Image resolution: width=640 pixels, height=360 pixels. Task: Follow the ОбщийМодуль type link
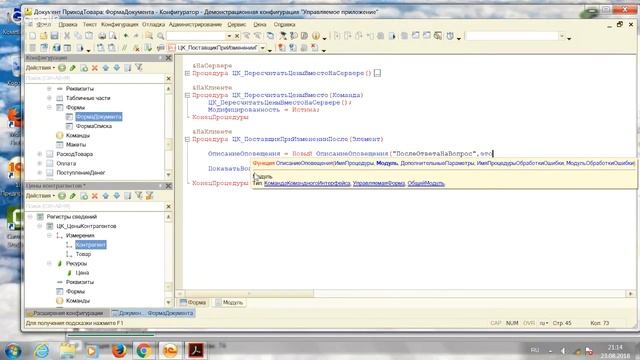click(x=426, y=183)
